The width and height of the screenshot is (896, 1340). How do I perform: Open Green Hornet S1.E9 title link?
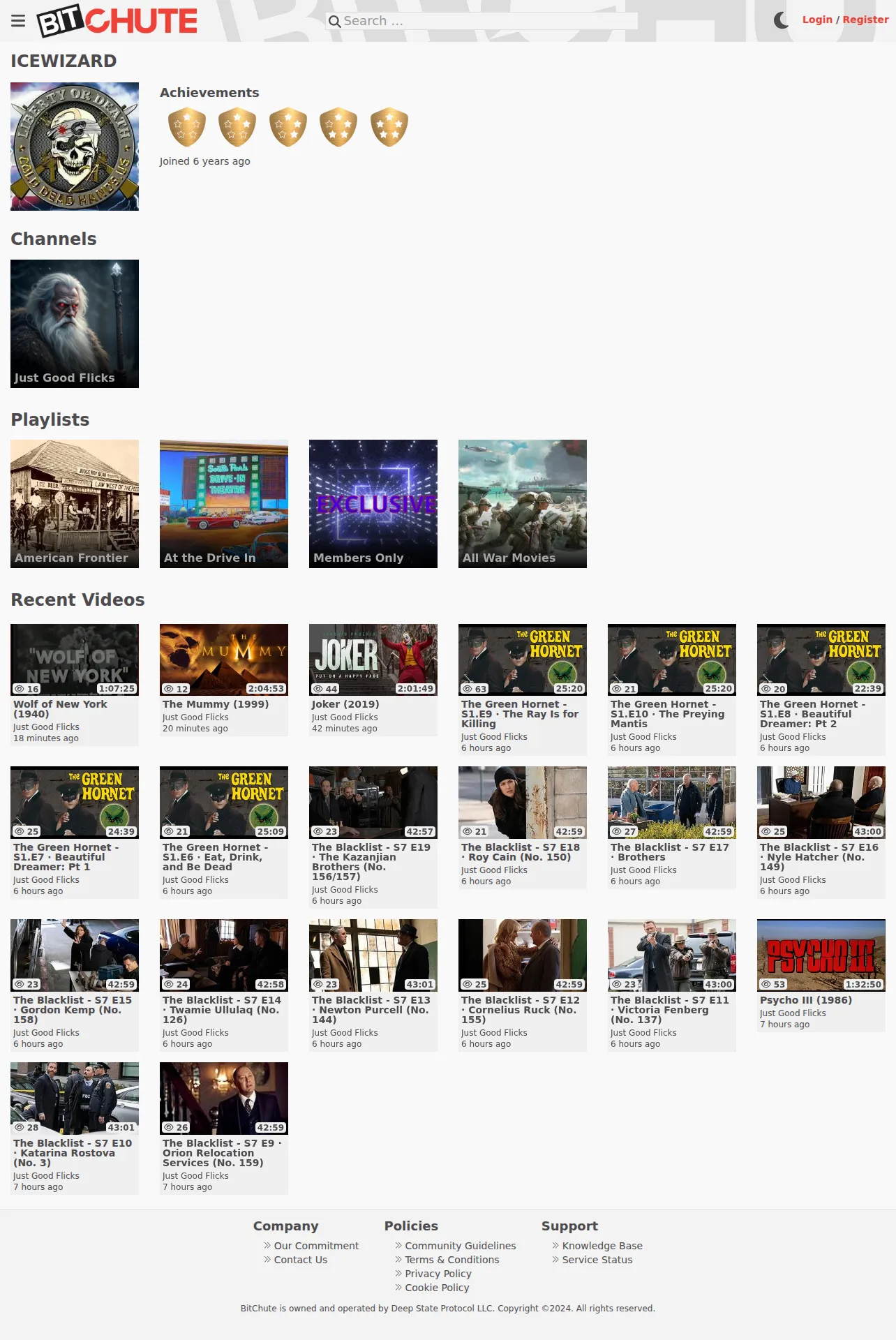point(520,714)
